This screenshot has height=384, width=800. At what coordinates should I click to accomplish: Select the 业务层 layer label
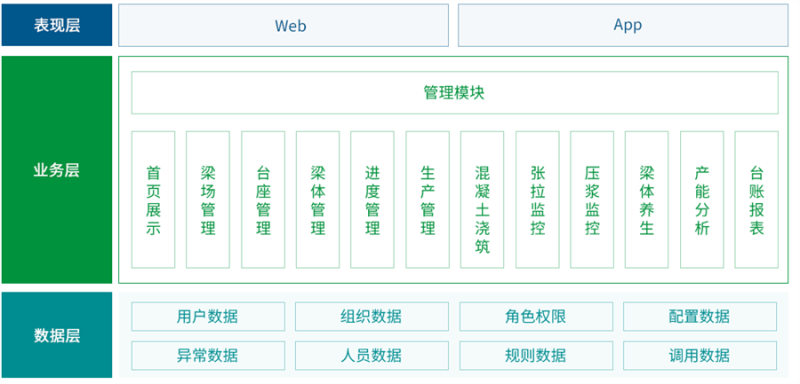click(x=57, y=170)
